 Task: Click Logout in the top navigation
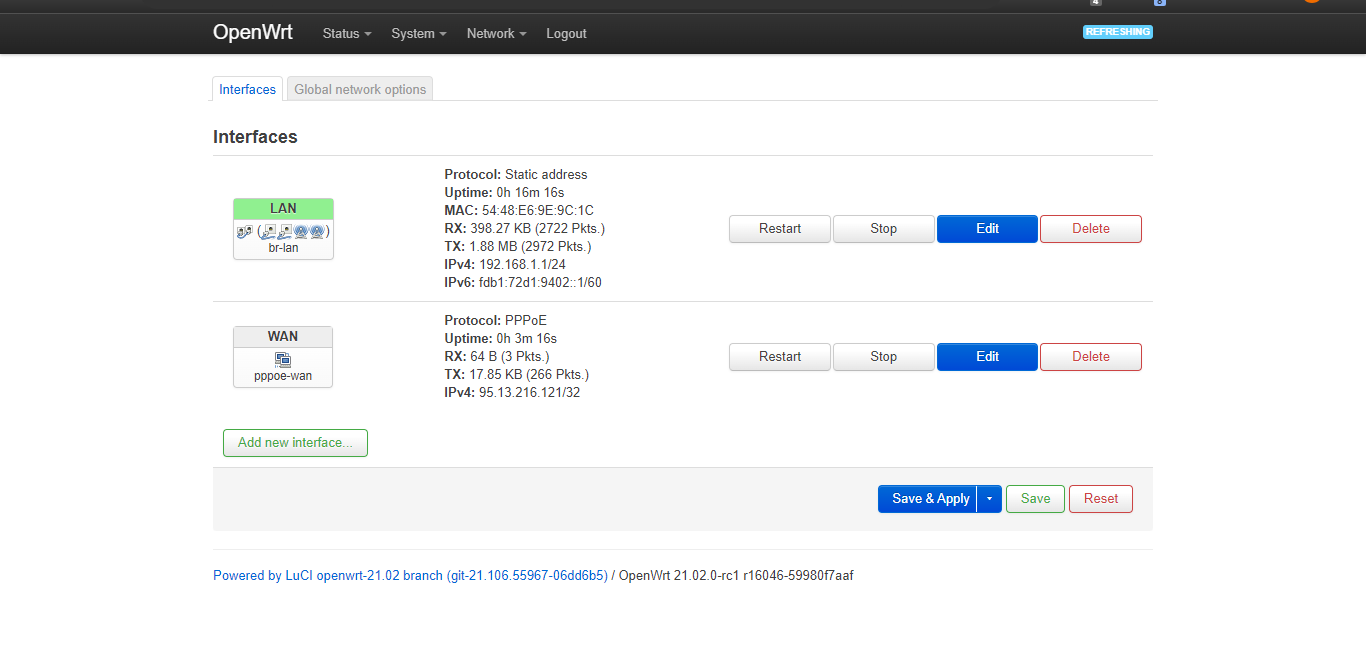pos(566,33)
